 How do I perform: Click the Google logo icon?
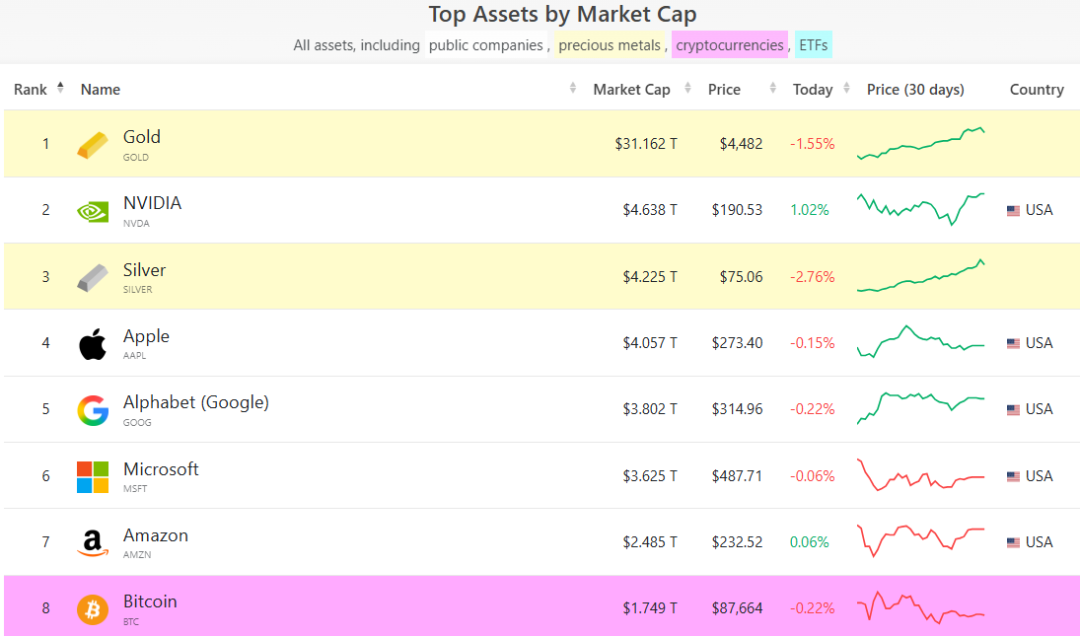pos(92,410)
